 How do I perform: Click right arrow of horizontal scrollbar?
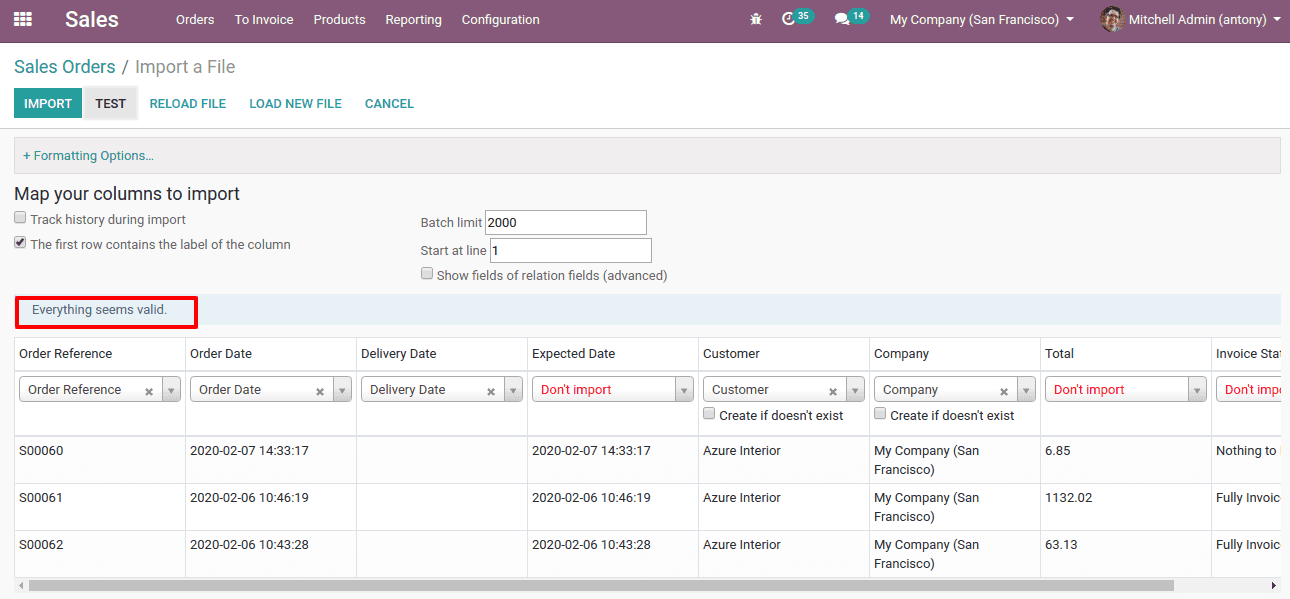tap(1273, 585)
